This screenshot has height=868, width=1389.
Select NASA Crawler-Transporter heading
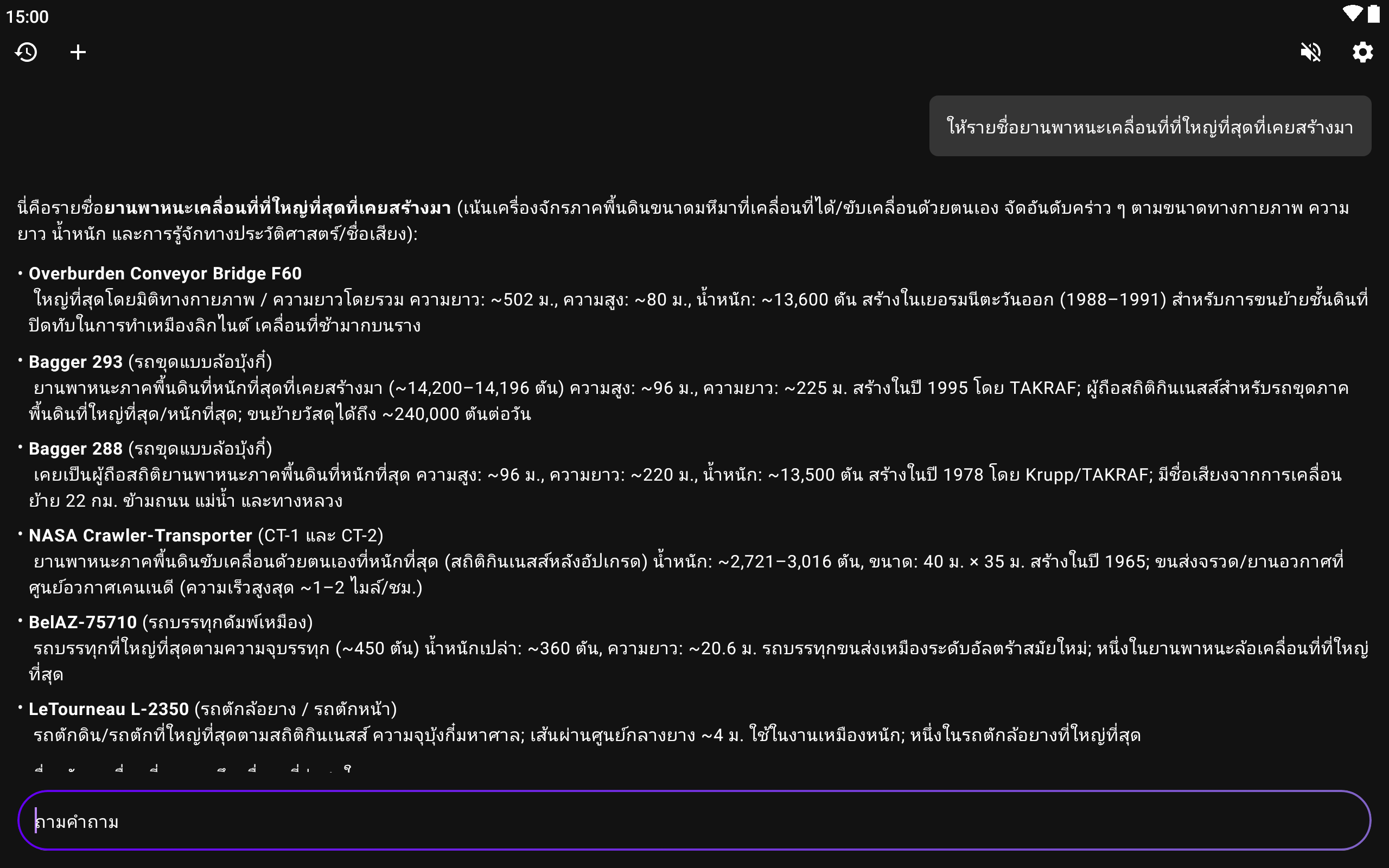pos(141,535)
